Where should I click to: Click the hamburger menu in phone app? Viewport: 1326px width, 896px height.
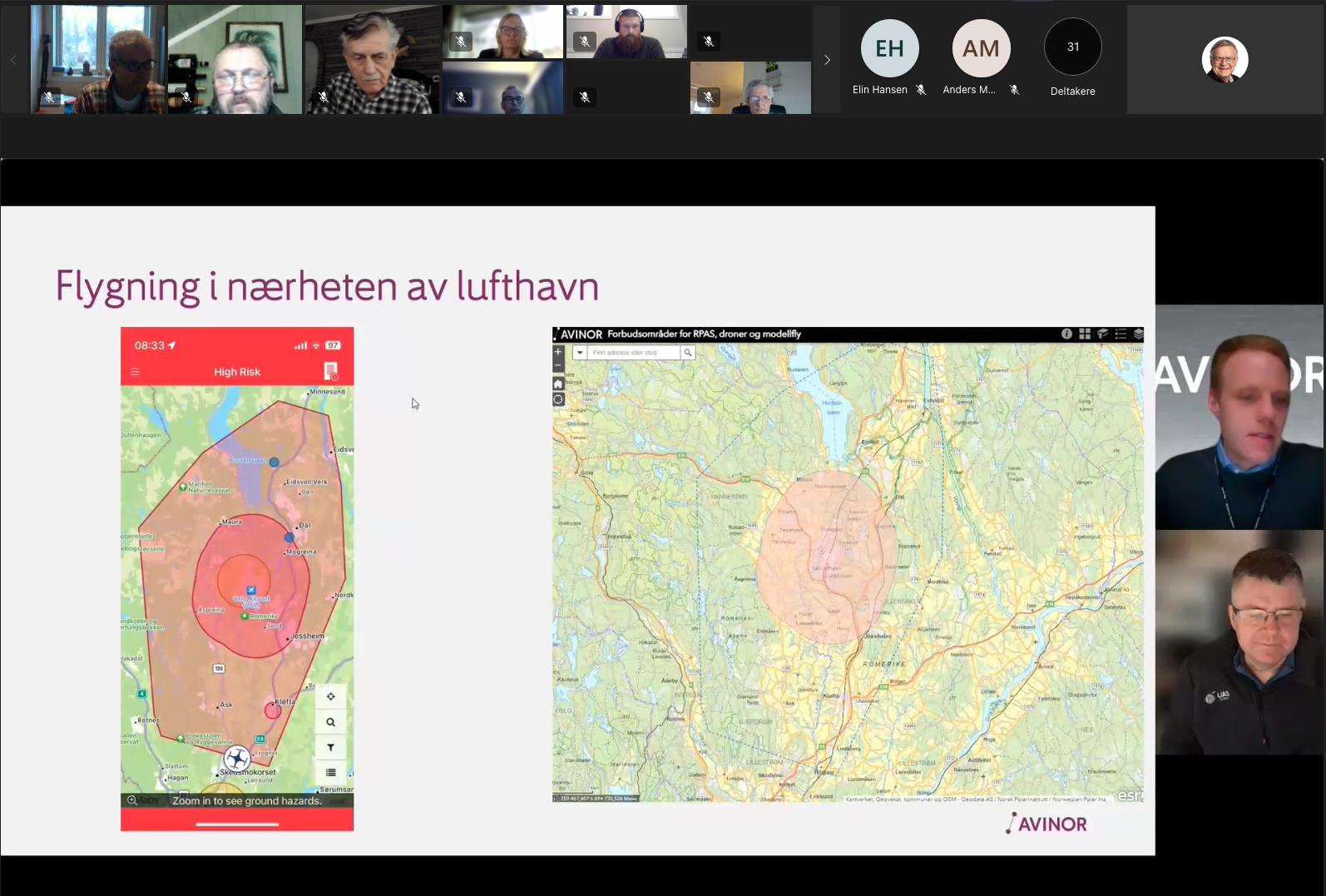[x=136, y=372]
